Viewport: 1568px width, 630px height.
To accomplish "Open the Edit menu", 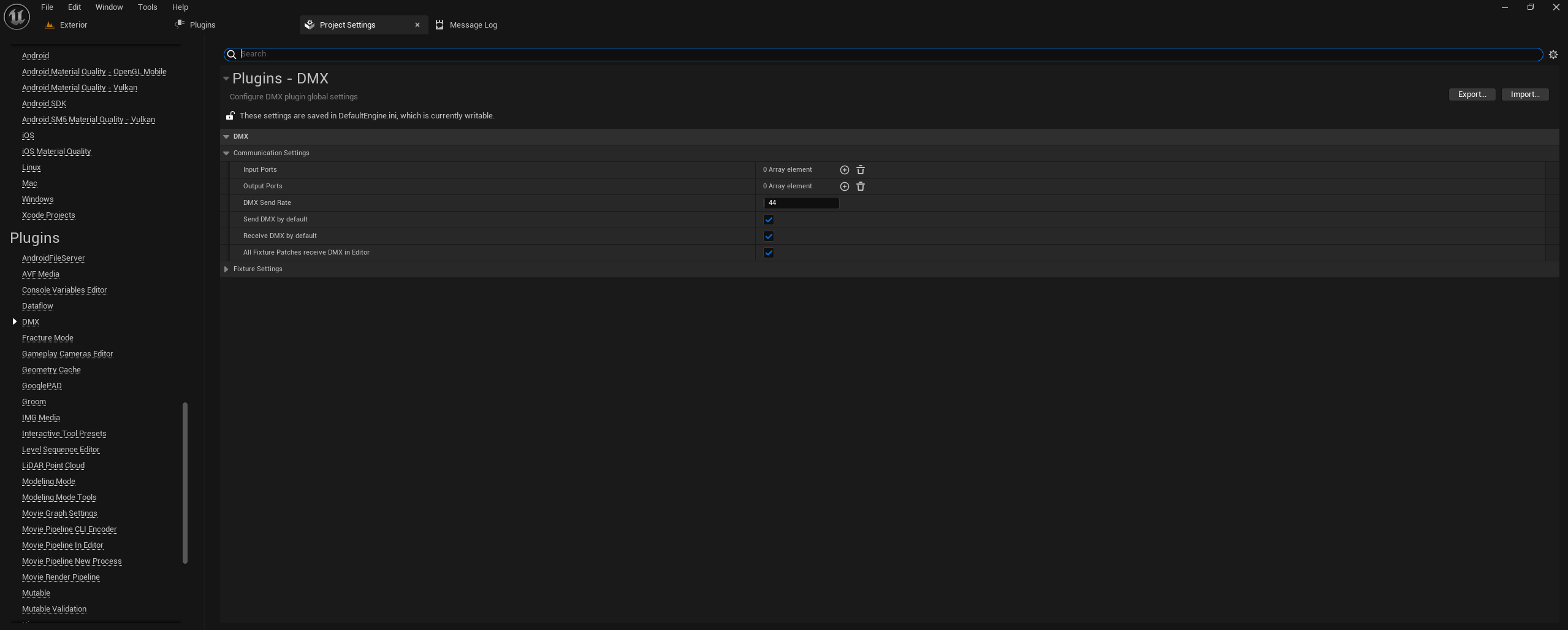I will click(x=74, y=7).
